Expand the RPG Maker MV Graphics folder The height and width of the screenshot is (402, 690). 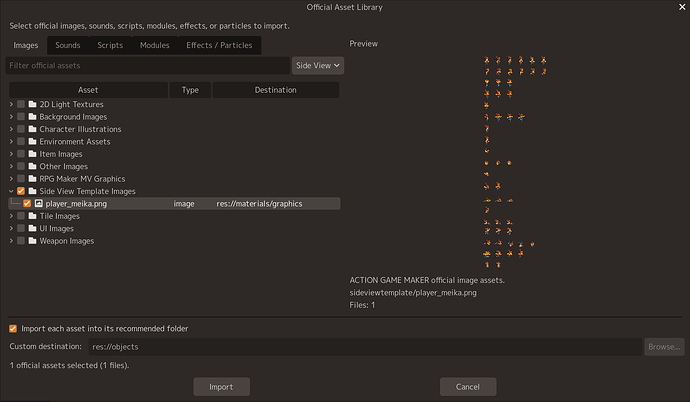pyautogui.click(x=11, y=179)
